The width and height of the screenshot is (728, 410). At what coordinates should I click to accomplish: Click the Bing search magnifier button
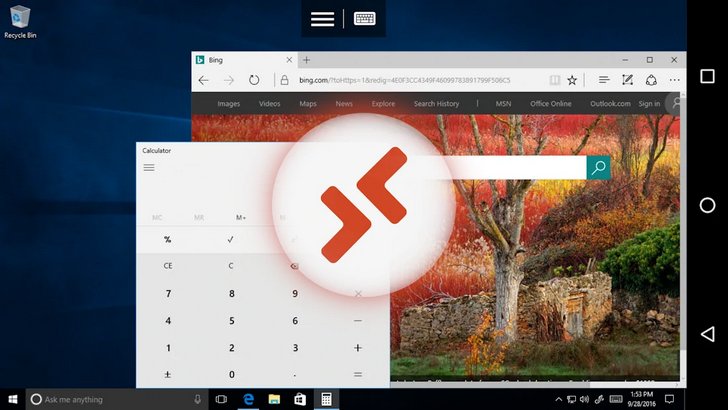598,168
